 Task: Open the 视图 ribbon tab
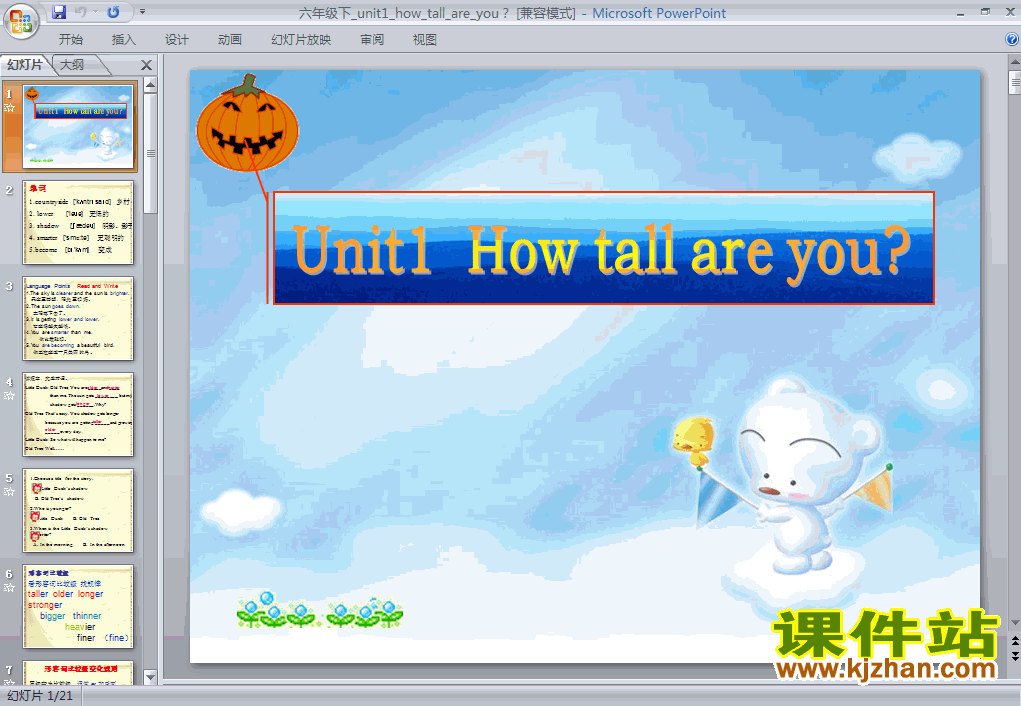click(x=425, y=40)
